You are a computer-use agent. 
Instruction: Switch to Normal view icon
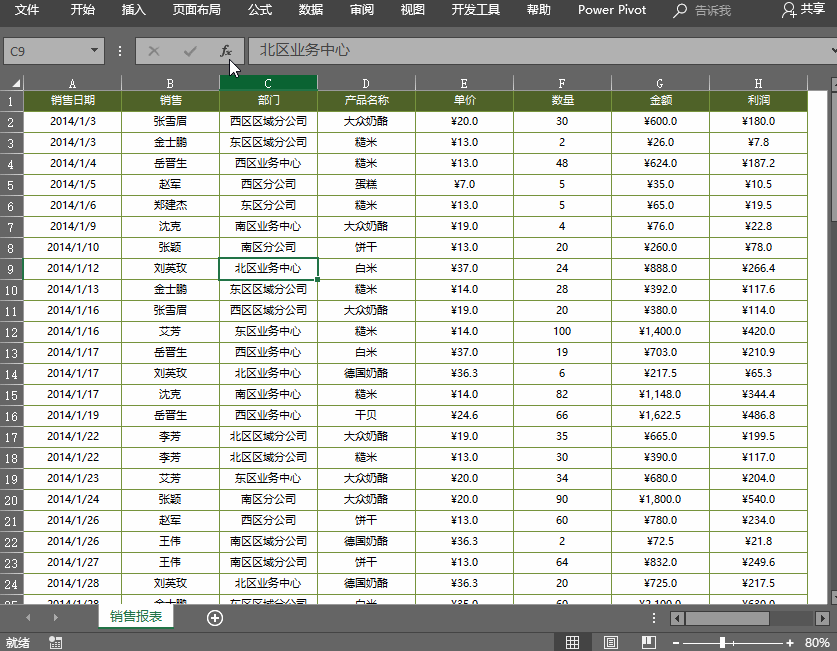point(572,642)
